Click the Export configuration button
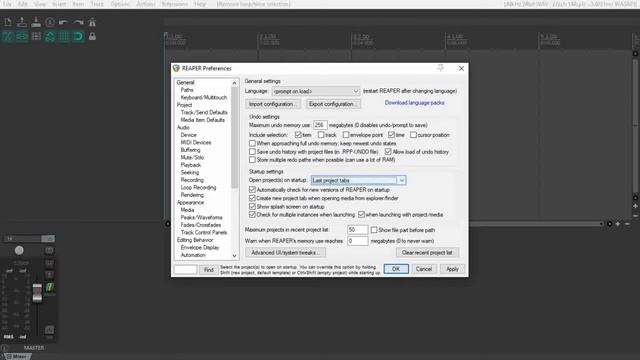640x360 pixels. pyautogui.click(x=333, y=104)
